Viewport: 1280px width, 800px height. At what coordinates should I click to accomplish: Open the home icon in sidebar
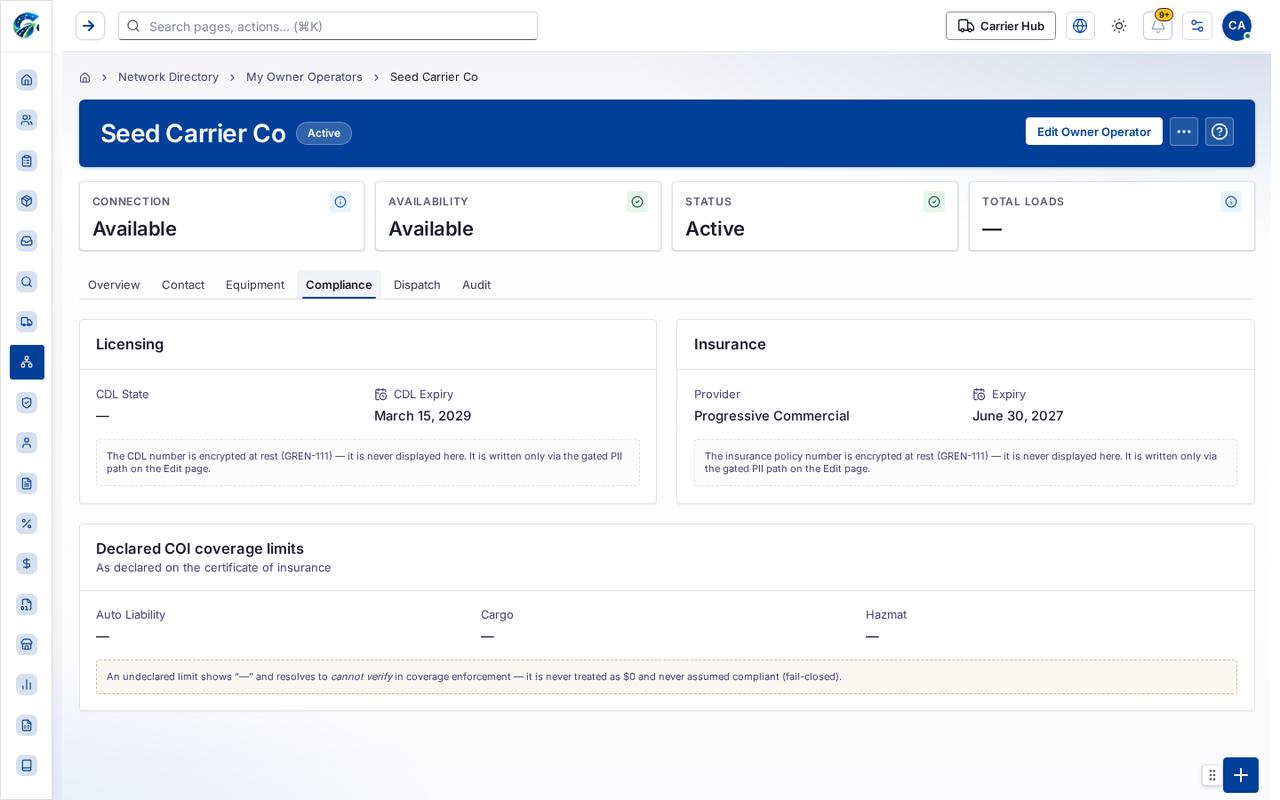click(x=27, y=80)
